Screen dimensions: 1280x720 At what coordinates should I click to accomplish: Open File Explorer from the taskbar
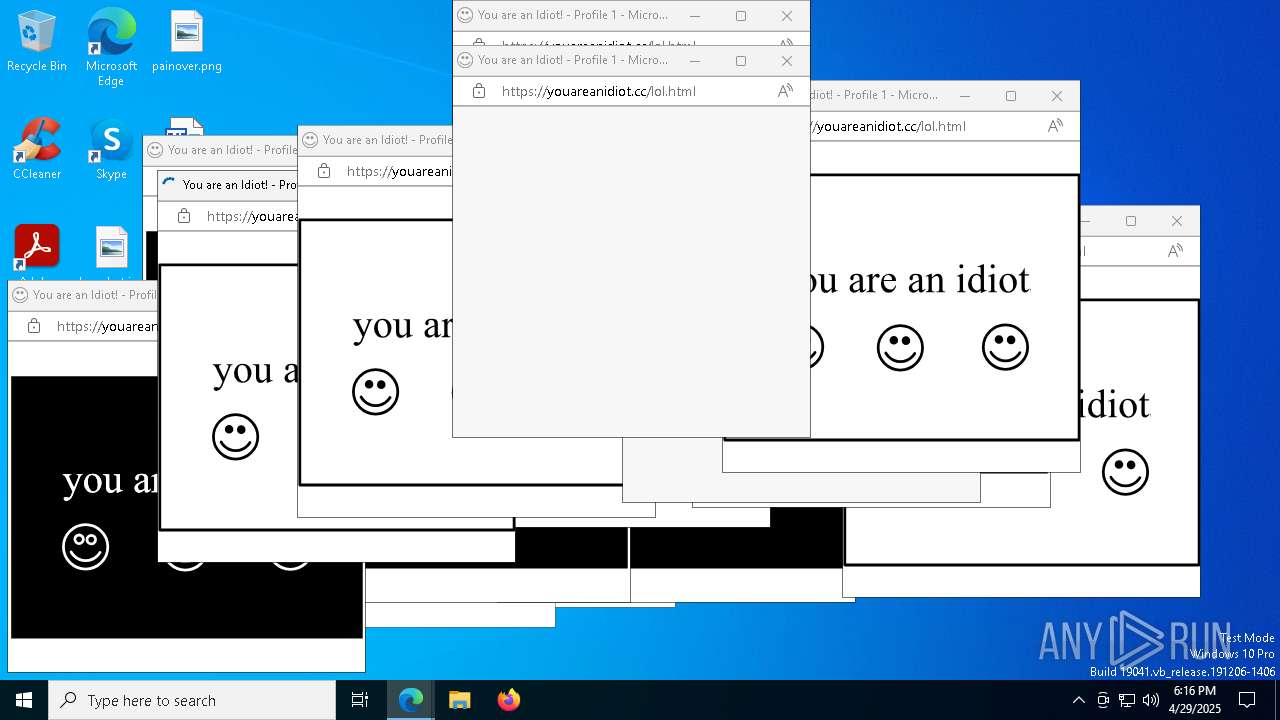(x=459, y=700)
